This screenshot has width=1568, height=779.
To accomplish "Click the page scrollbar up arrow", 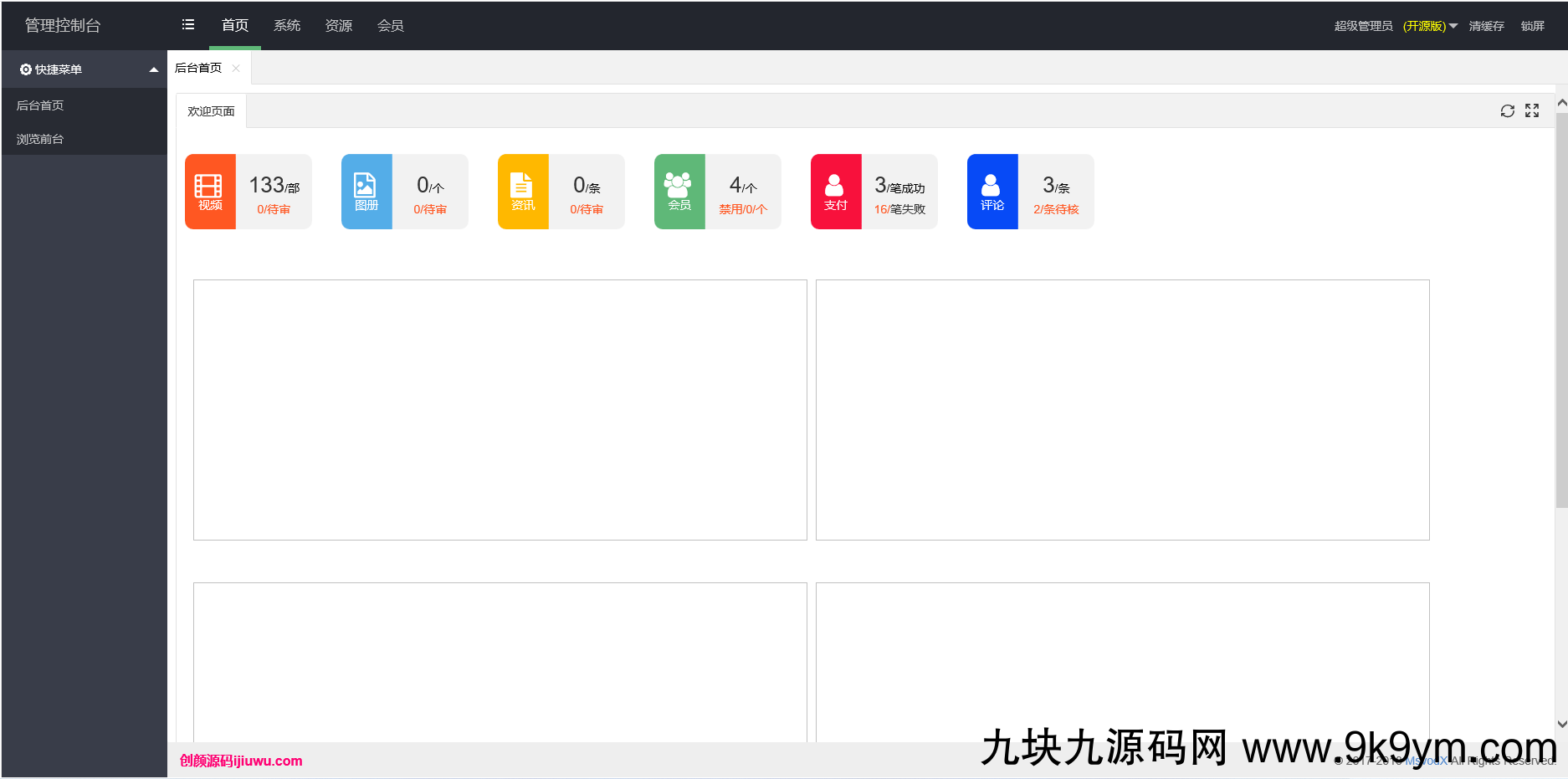I will 1561,103.
